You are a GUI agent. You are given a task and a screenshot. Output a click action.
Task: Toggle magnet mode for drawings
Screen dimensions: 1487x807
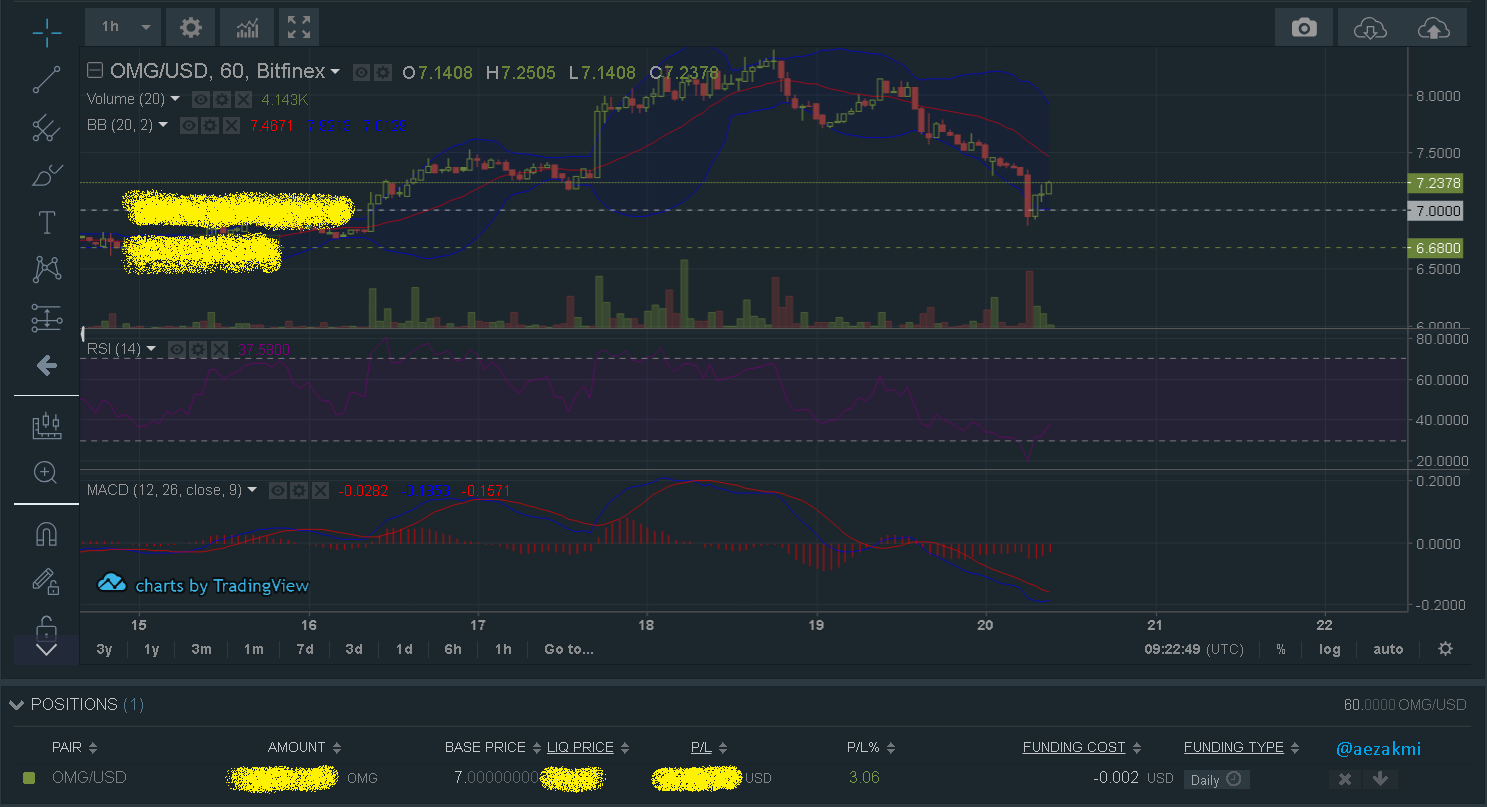[x=46, y=534]
